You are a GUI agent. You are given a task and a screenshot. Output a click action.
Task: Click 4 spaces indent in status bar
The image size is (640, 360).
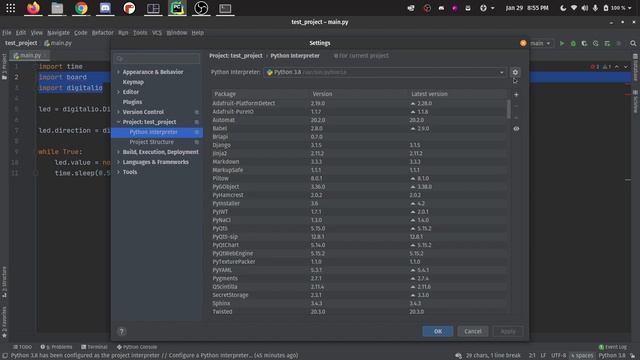[x=582, y=356]
